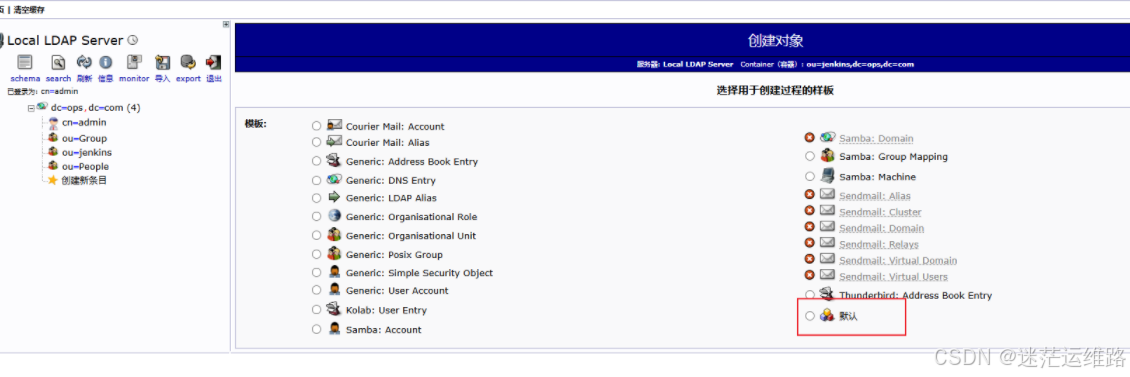Click the Sendmail: Relays label
The width and height of the screenshot is (1130, 377).
(x=878, y=245)
